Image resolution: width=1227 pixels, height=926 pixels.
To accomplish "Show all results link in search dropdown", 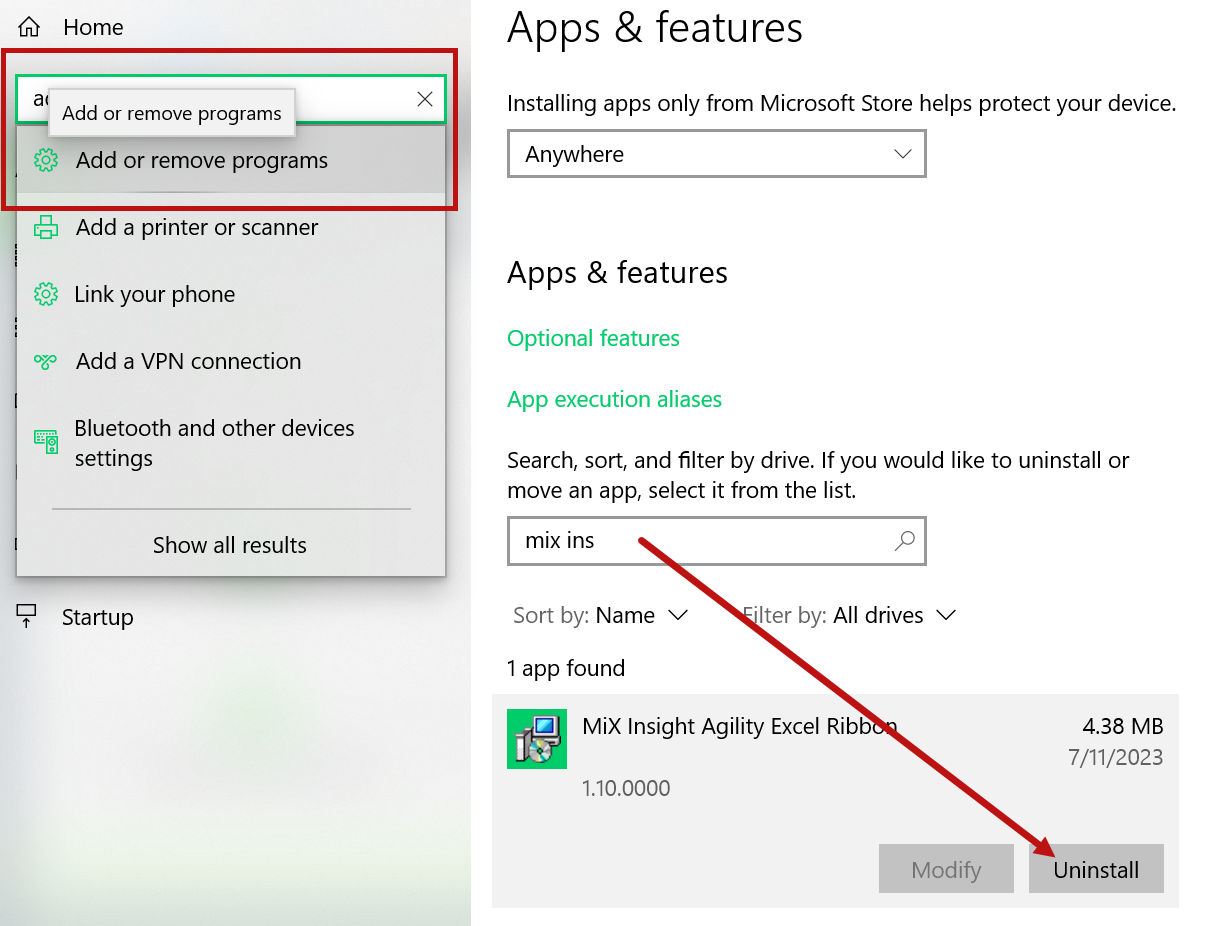I will pyautogui.click(x=230, y=545).
